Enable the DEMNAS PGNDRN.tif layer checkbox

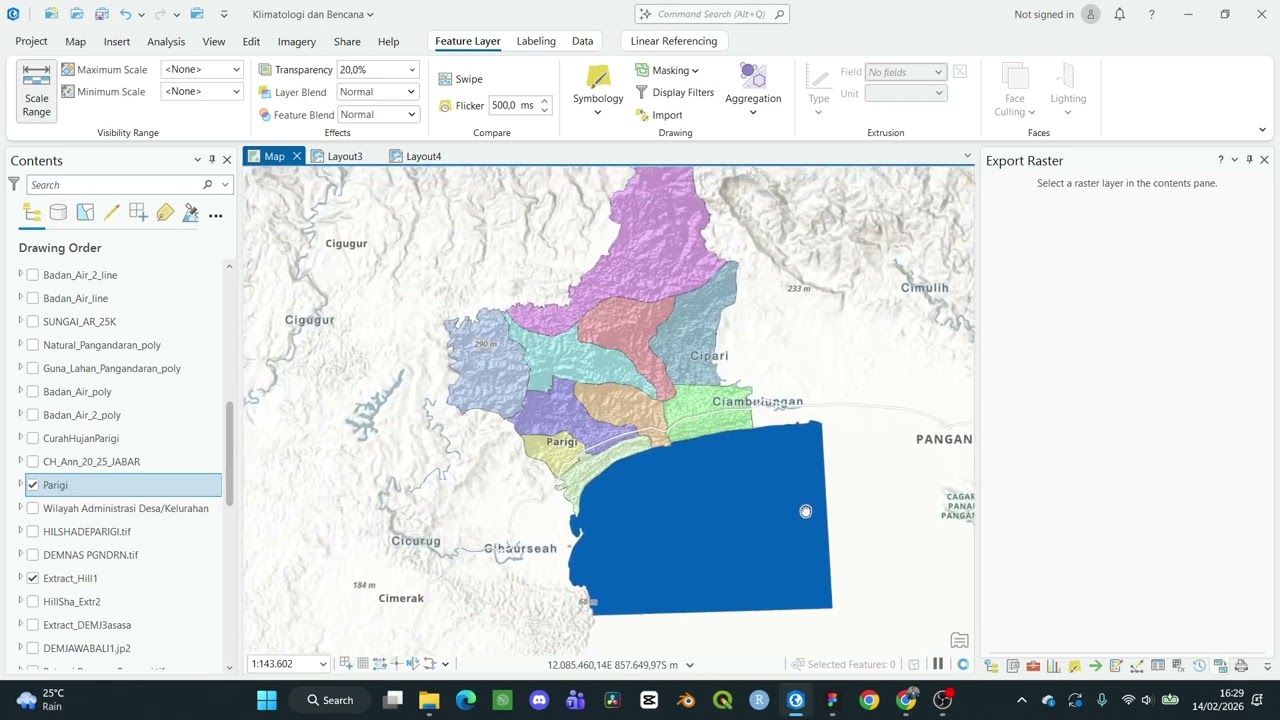point(33,555)
